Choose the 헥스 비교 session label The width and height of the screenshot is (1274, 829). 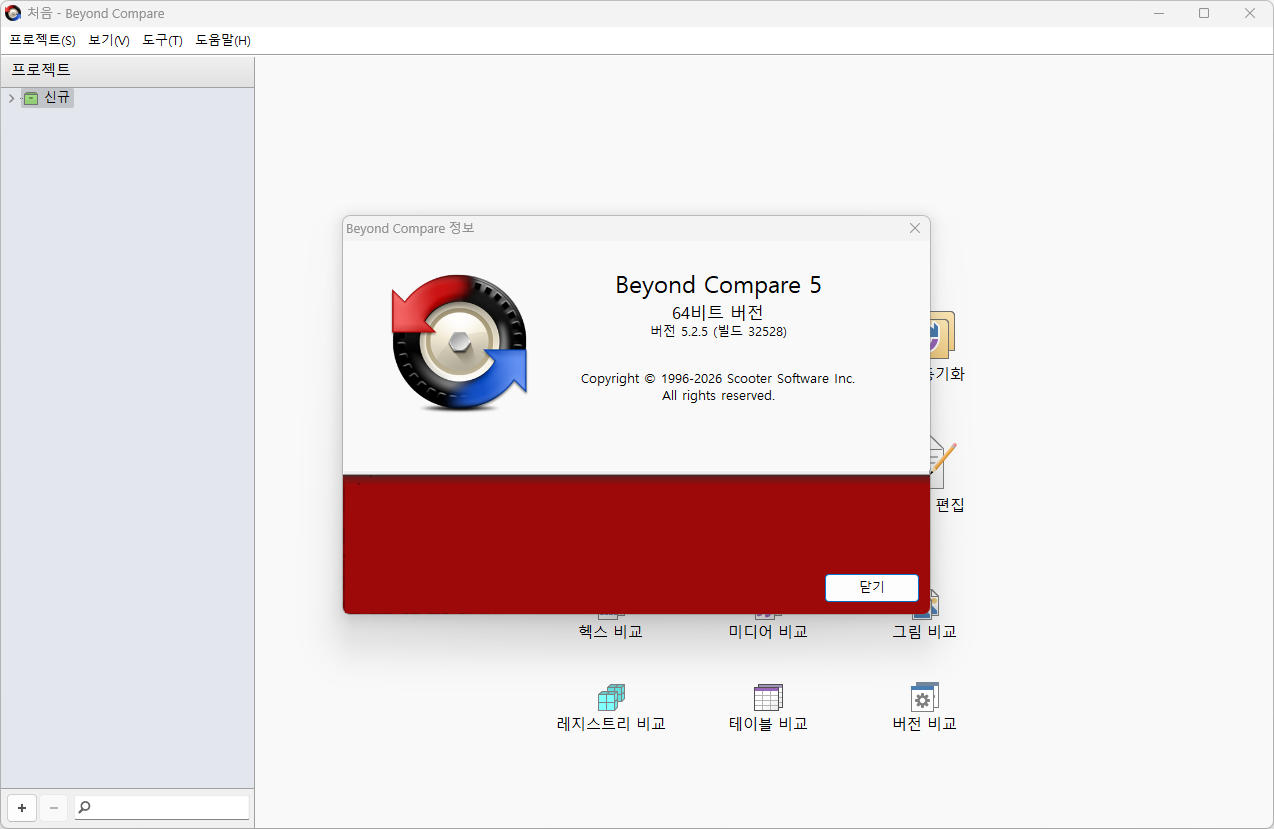[x=610, y=631]
